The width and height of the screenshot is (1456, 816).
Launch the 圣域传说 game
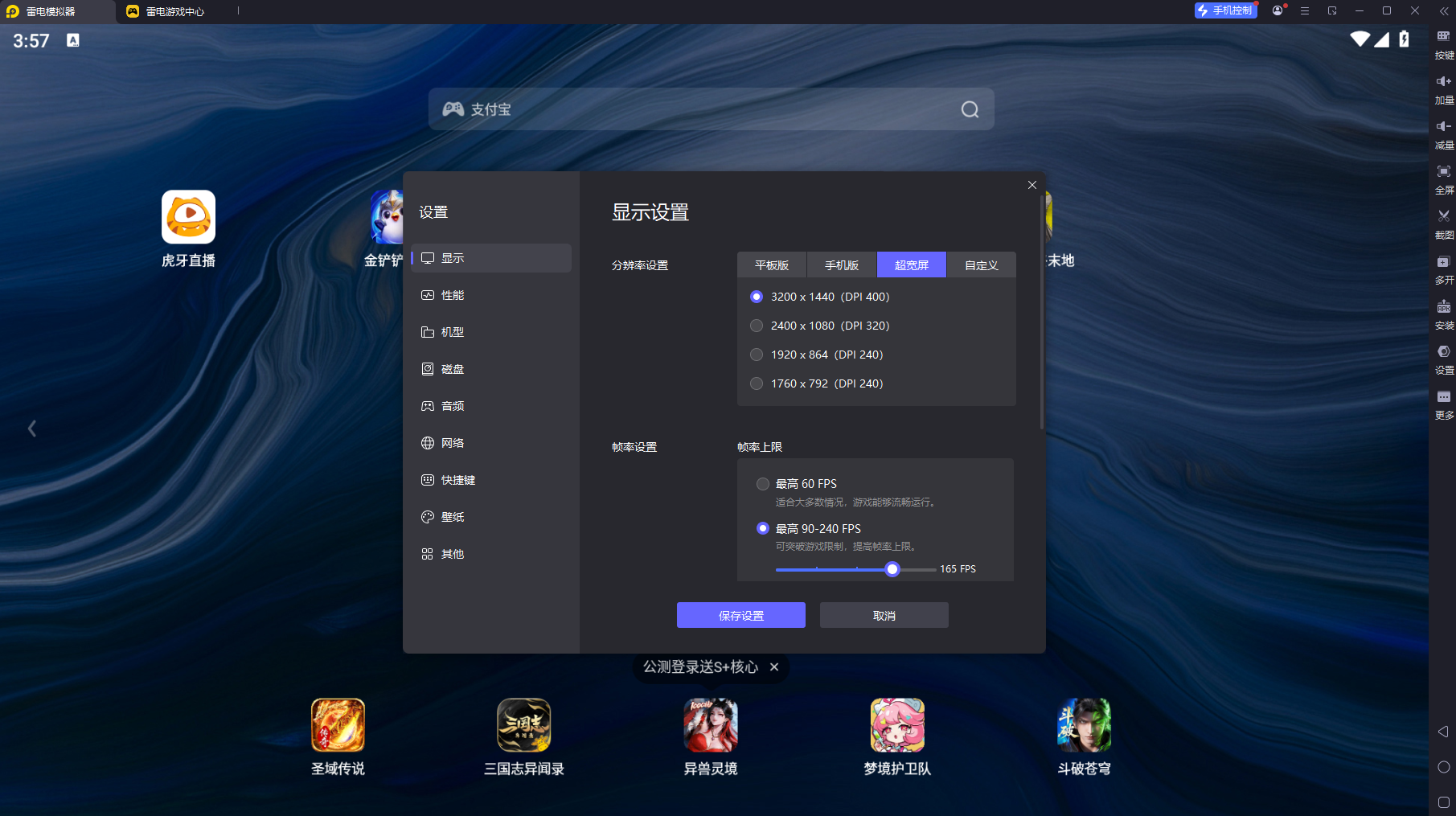click(338, 736)
